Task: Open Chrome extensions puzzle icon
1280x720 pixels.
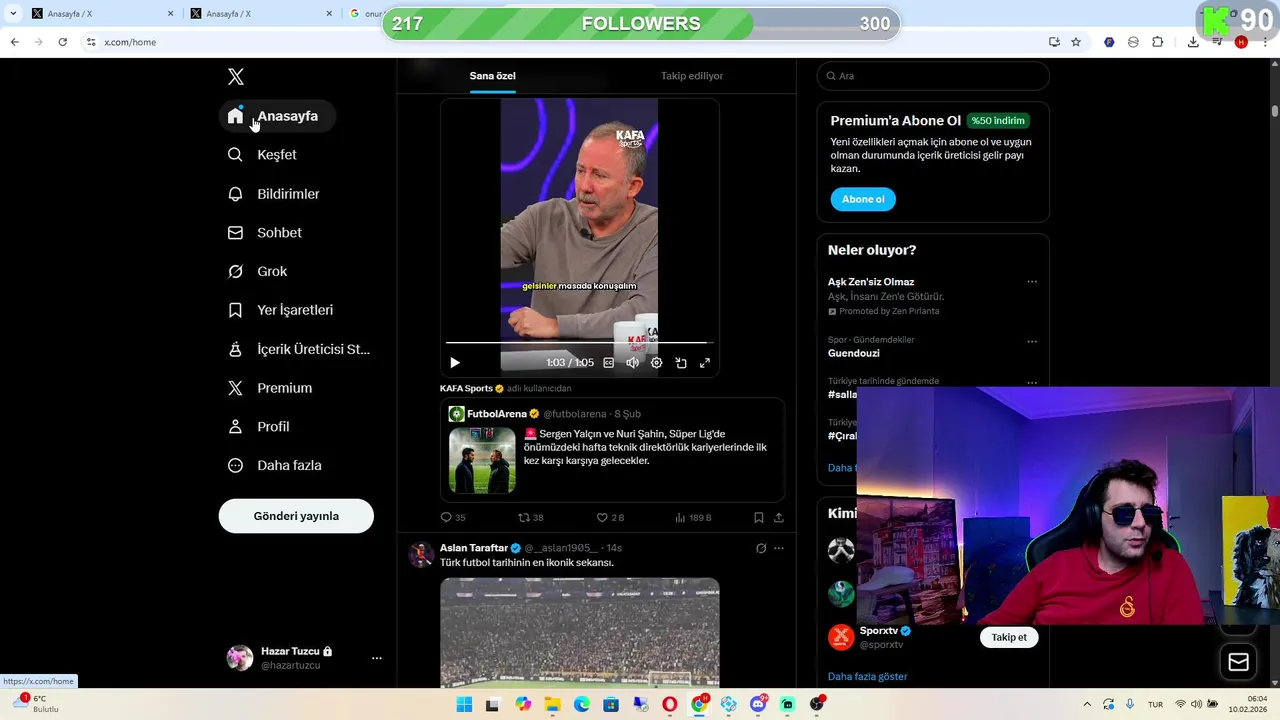Action: (1158, 42)
